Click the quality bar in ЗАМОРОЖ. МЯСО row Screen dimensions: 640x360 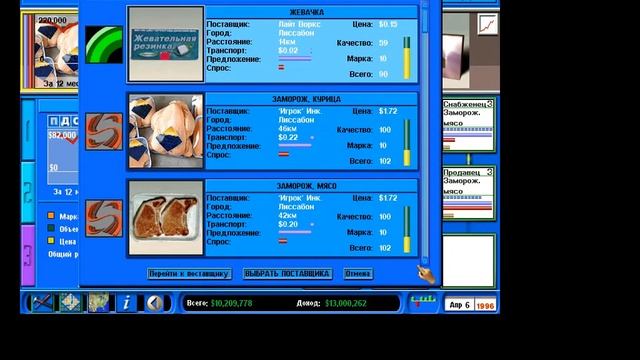[x=407, y=229]
